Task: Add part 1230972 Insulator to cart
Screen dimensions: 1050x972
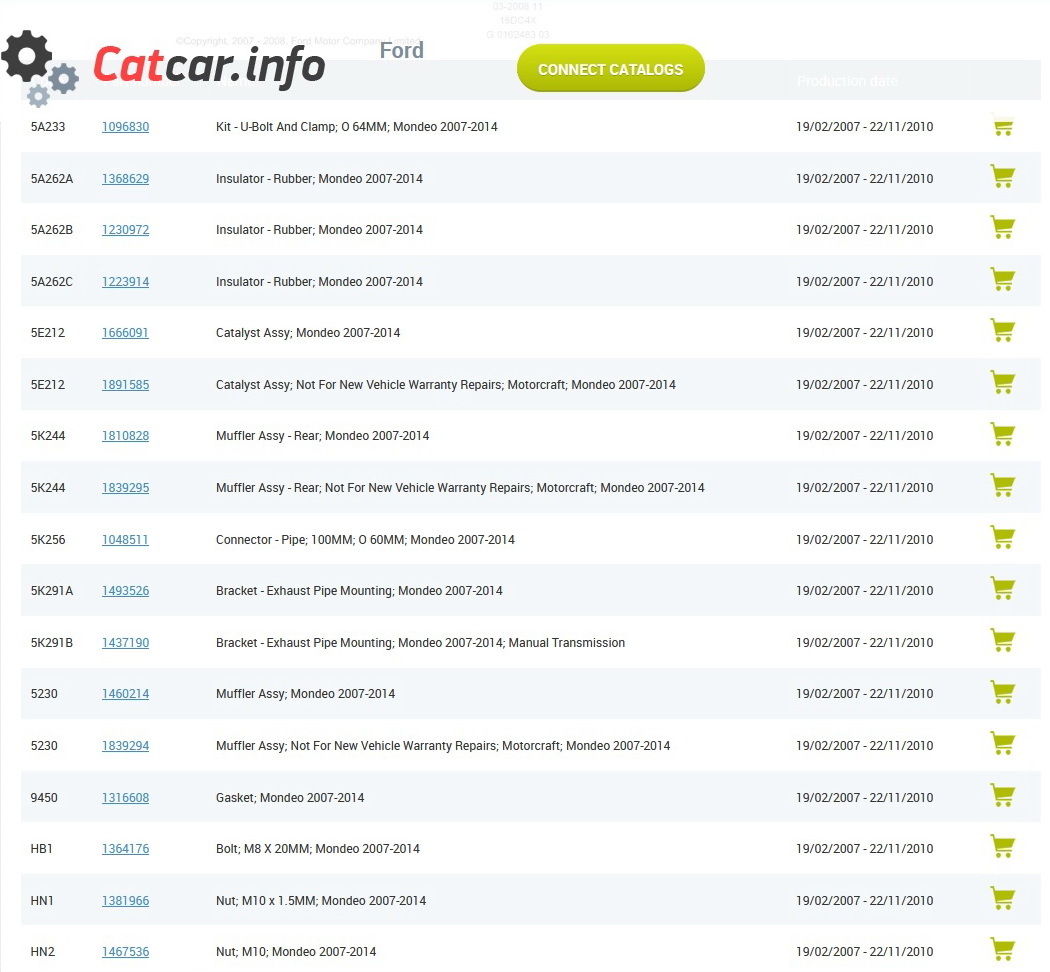Action: click(x=1002, y=228)
